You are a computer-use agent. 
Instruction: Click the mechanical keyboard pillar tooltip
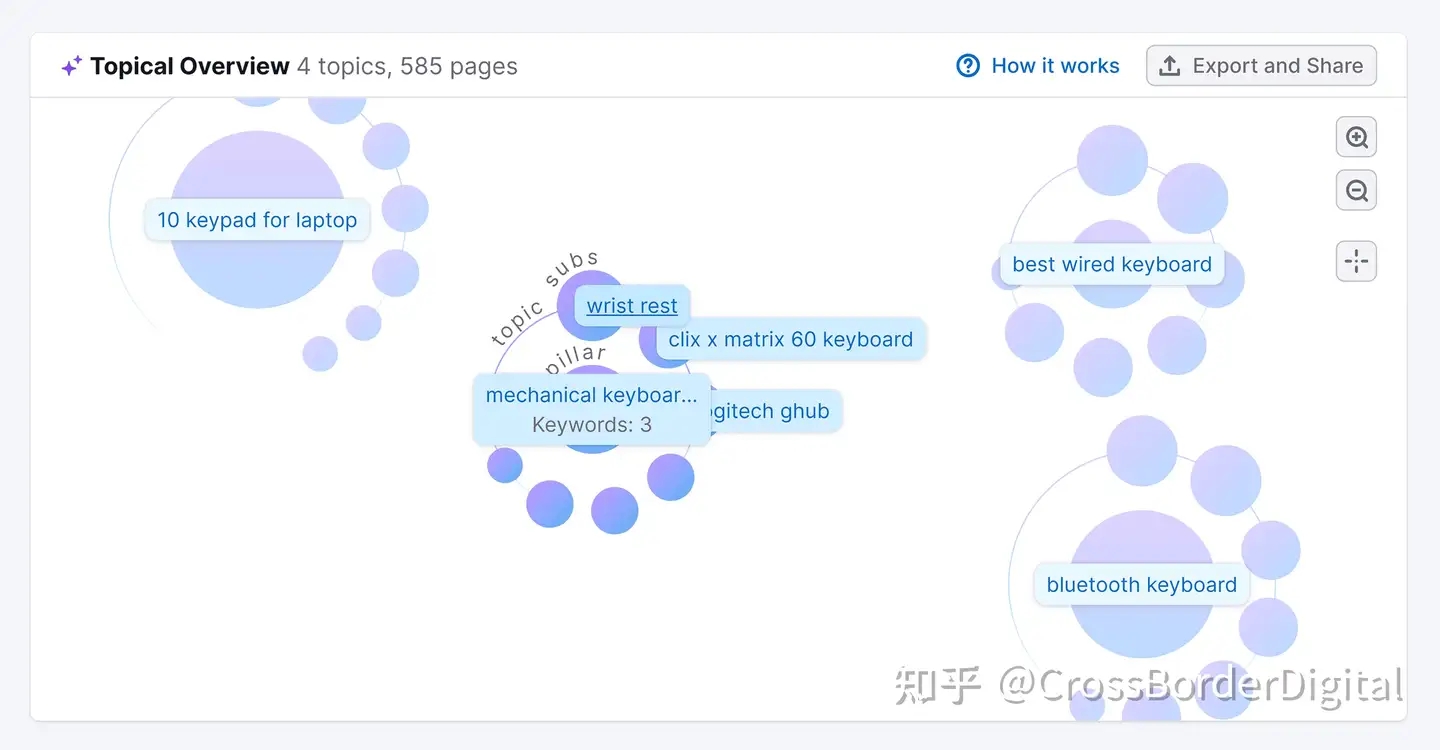click(x=591, y=409)
